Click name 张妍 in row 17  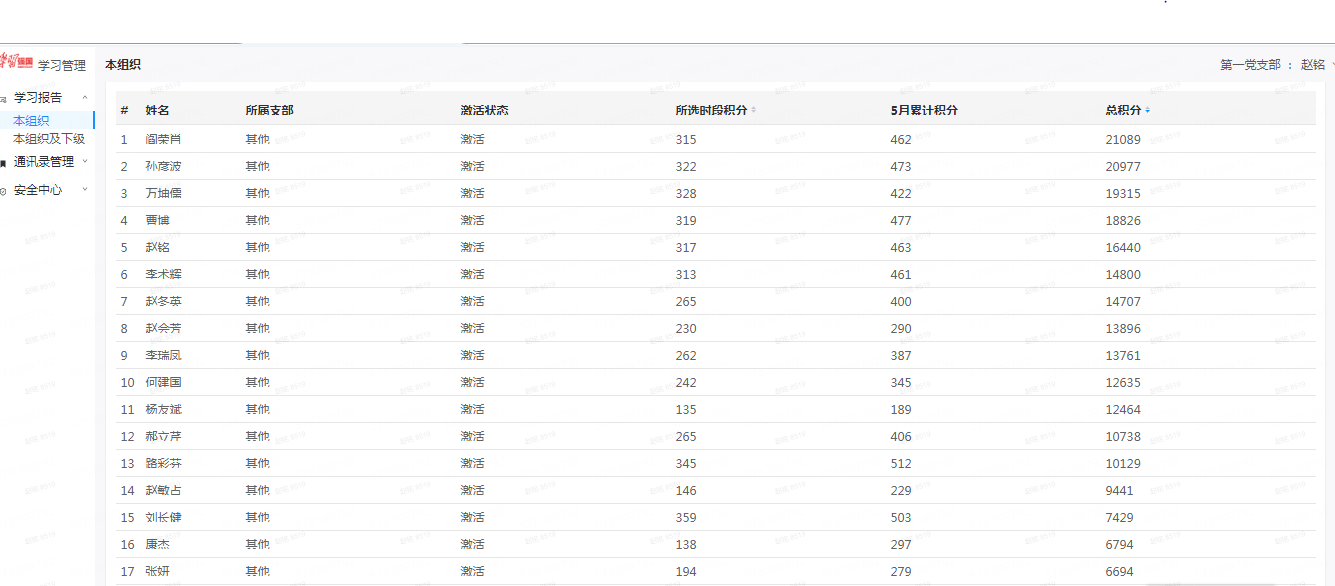pos(158,571)
